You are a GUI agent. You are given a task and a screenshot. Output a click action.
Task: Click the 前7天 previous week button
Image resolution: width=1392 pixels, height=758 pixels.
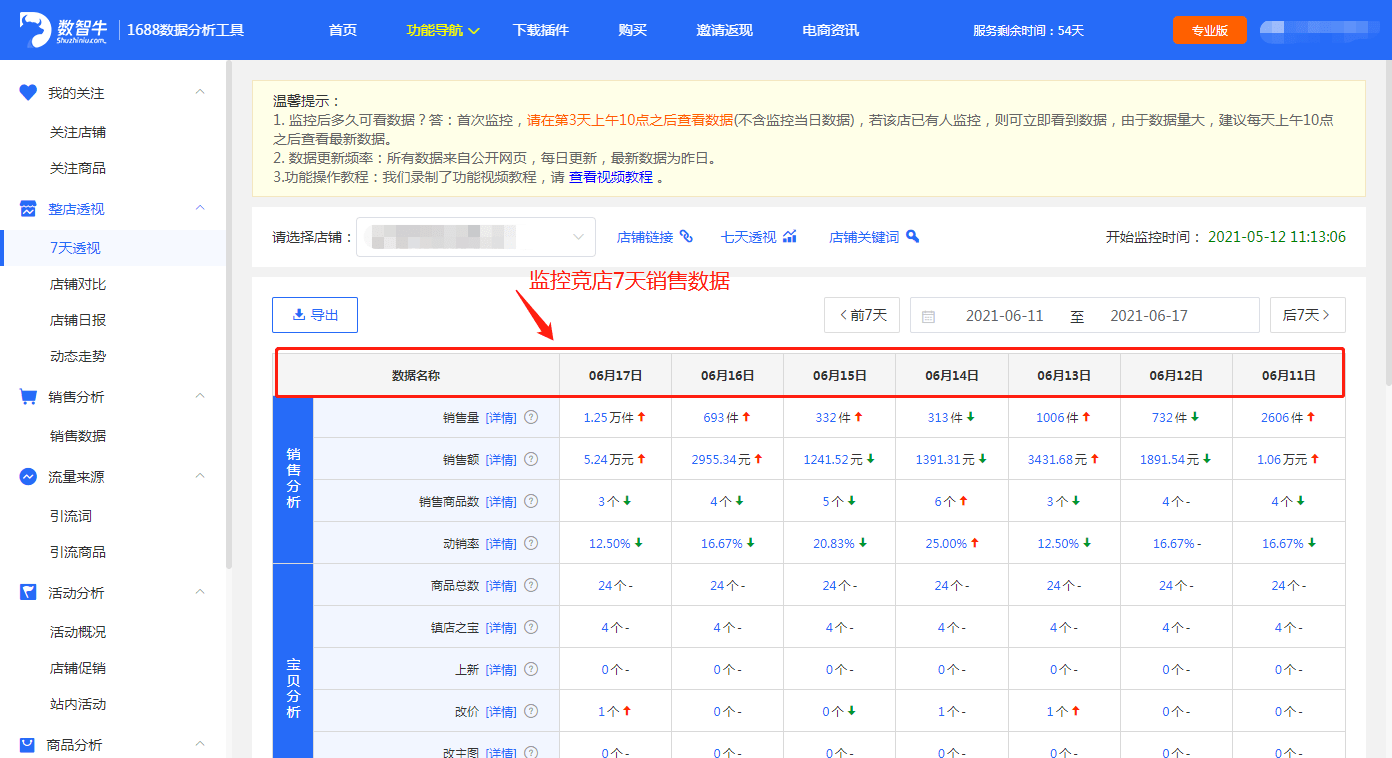[x=862, y=315]
